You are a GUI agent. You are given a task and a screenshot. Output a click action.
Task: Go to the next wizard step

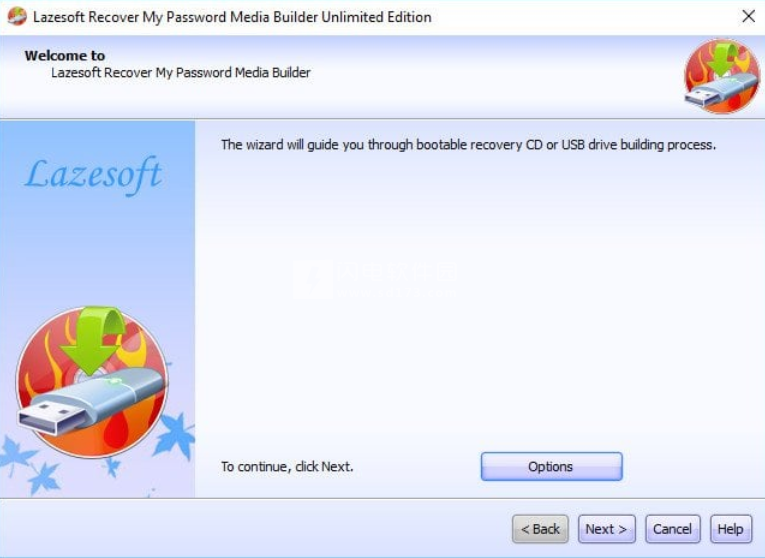click(x=606, y=529)
